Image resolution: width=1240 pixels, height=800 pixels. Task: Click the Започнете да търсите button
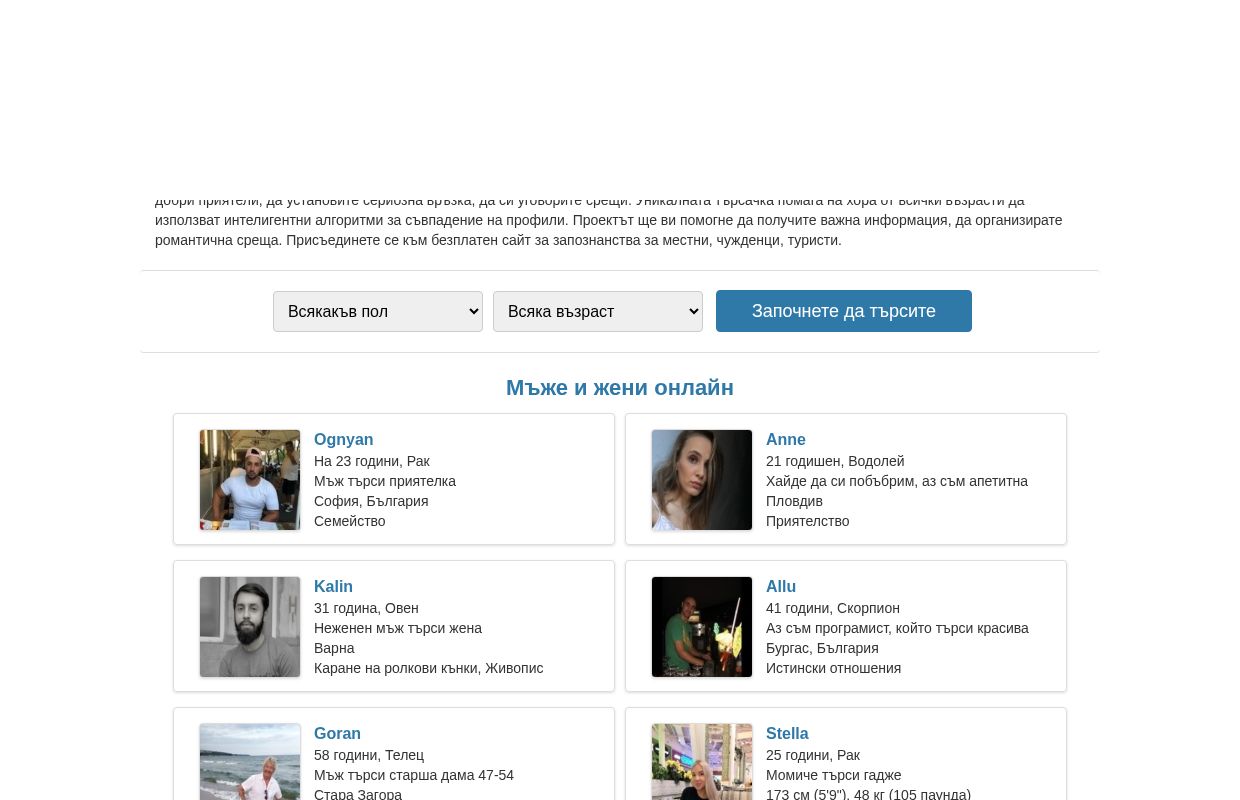[x=844, y=311]
